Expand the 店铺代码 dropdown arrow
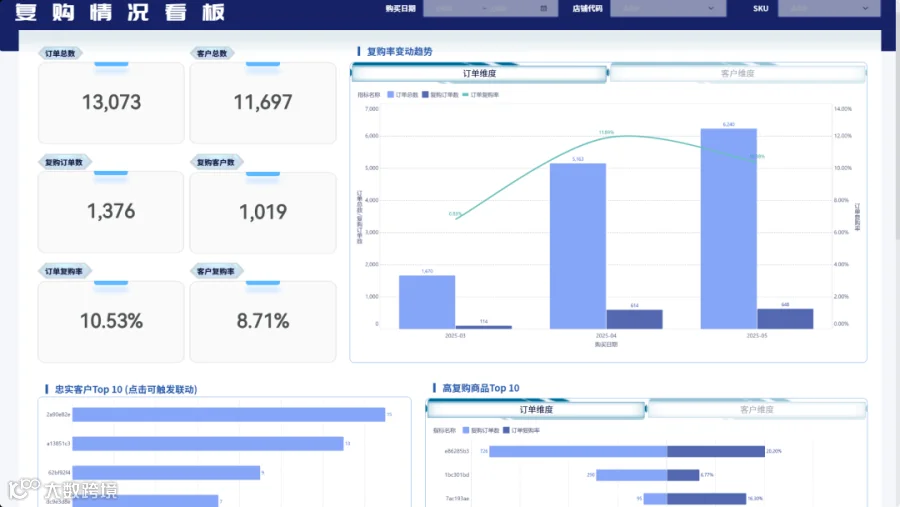This screenshot has width=900, height=507. pyautogui.click(x=711, y=9)
